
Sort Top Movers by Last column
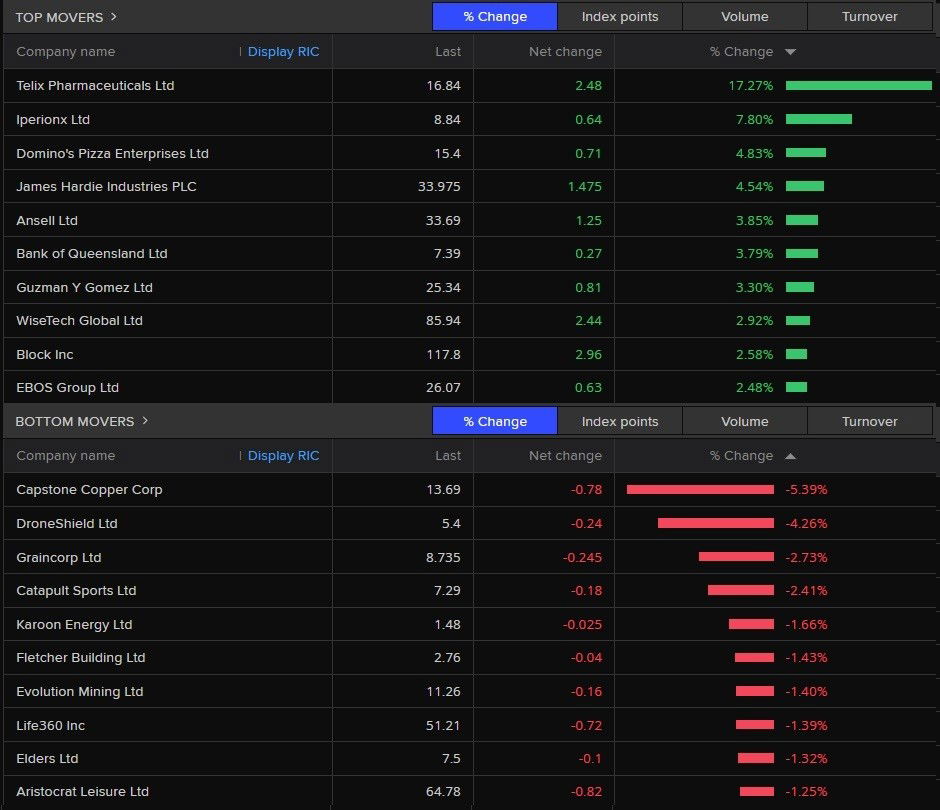pyautogui.click(x=448, y=52)
